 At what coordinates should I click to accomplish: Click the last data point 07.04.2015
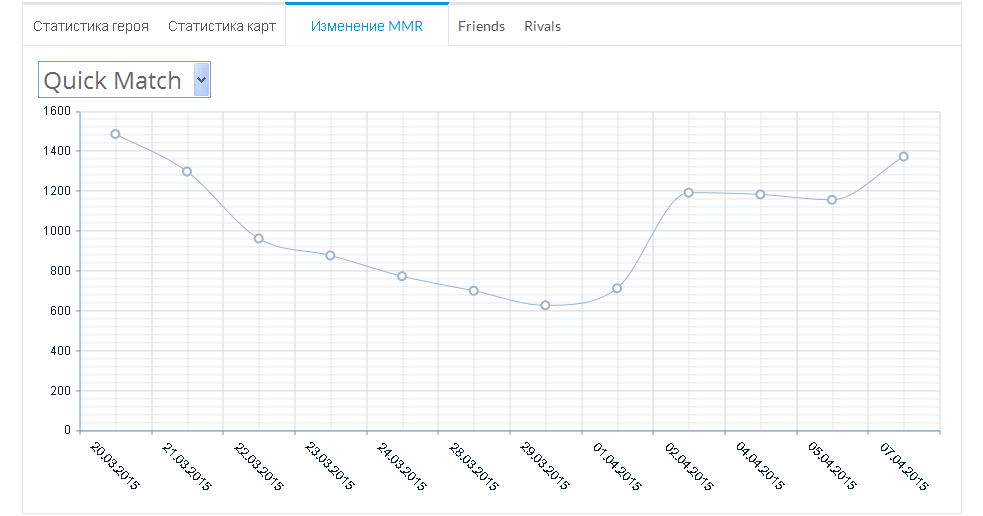click(903, 156)
